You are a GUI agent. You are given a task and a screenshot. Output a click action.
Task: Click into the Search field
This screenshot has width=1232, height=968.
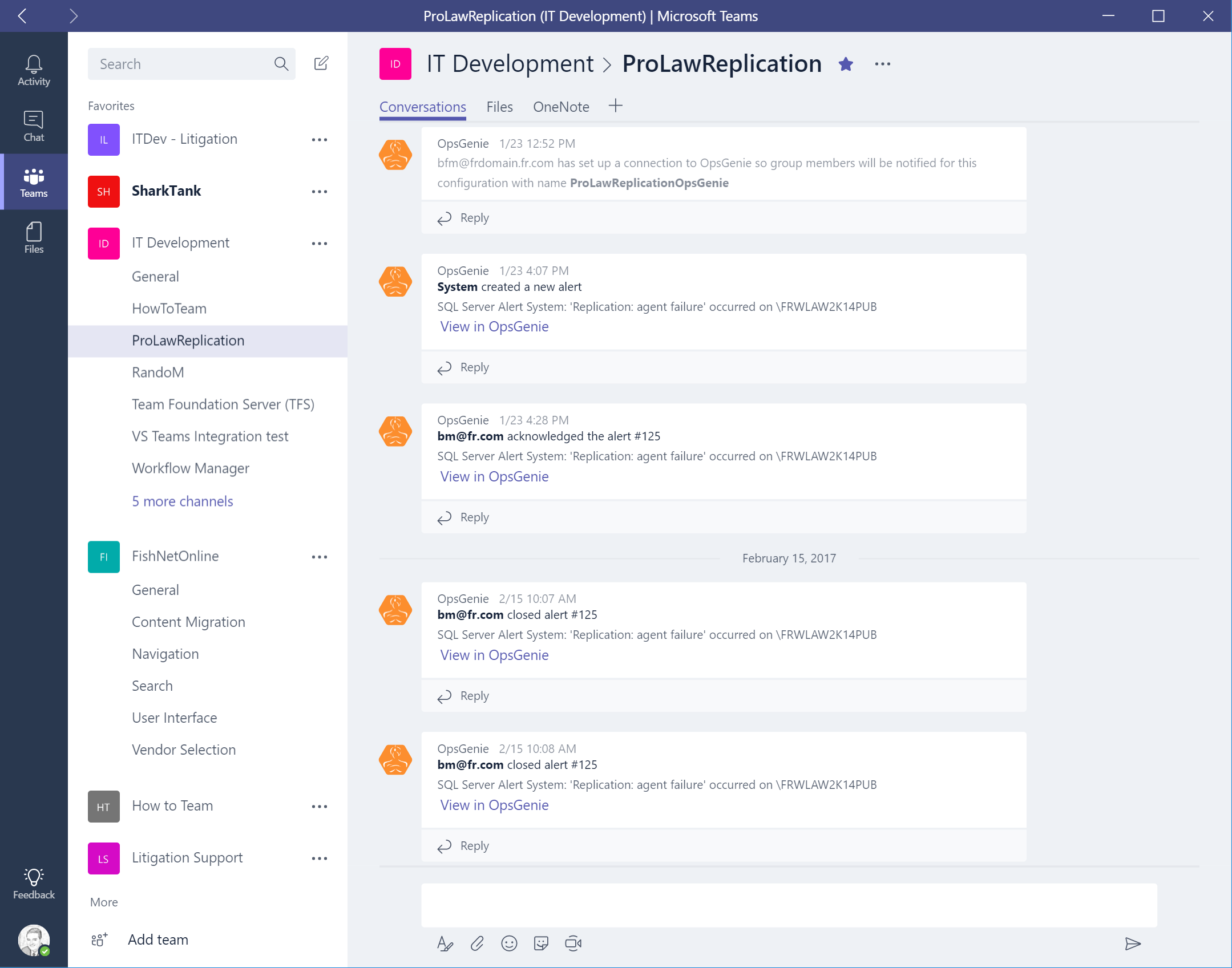191,64
